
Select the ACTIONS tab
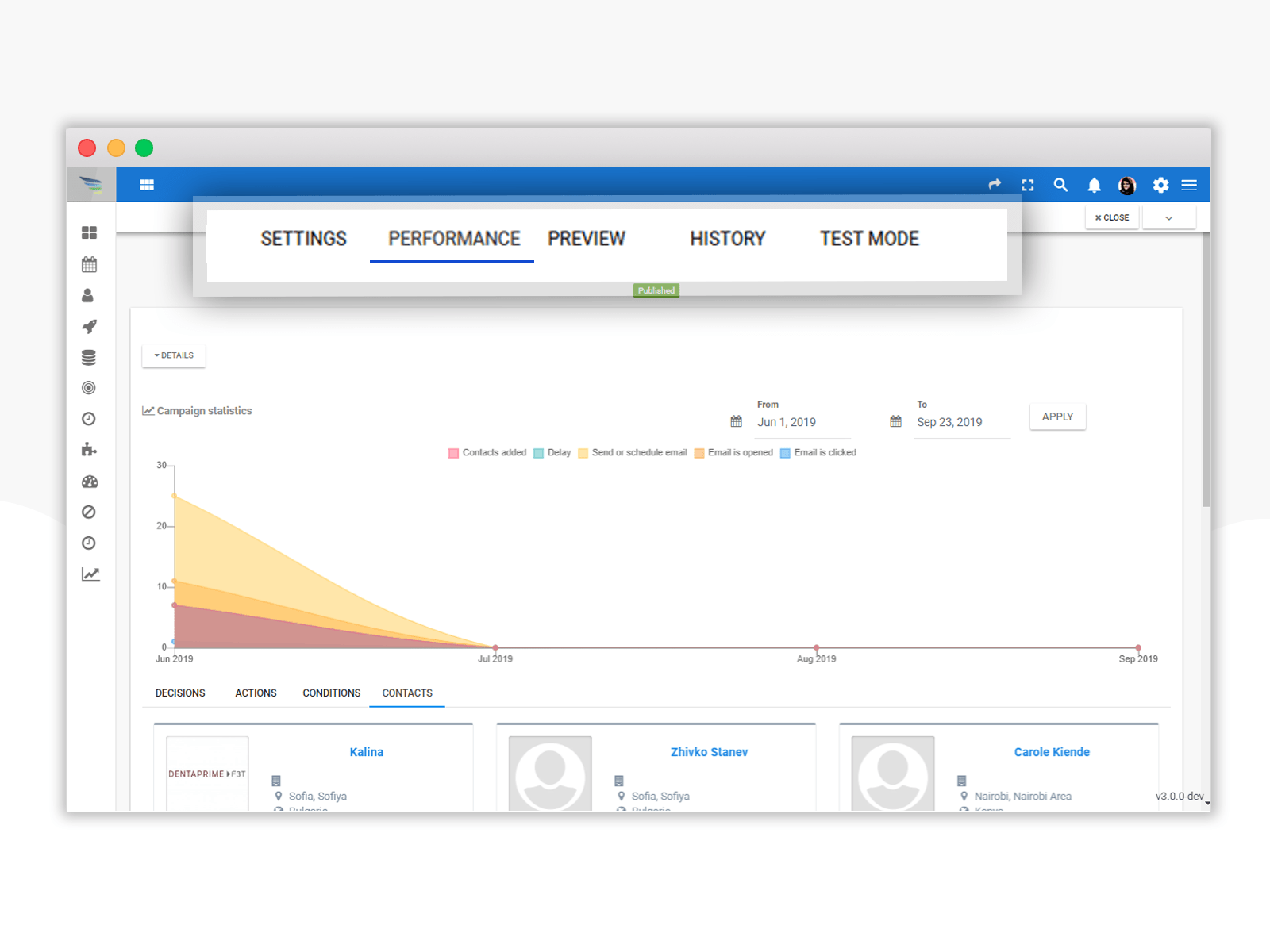(x=256, y=693)
